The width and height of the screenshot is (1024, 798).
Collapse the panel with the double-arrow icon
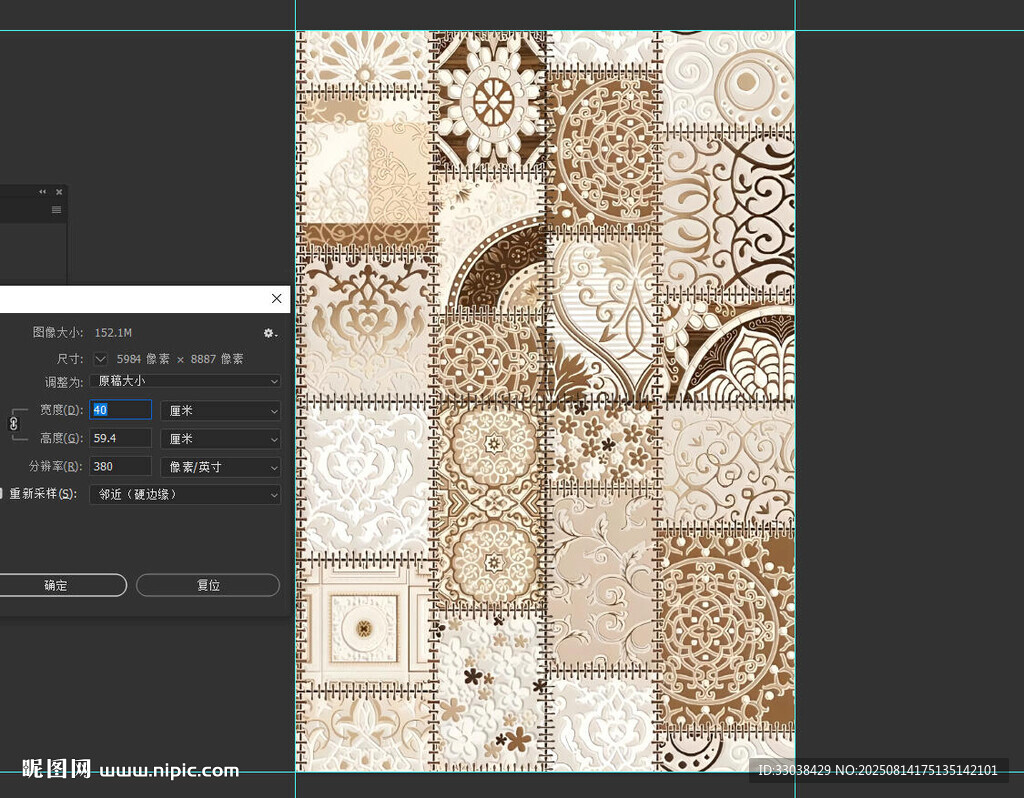pos(43,192)
